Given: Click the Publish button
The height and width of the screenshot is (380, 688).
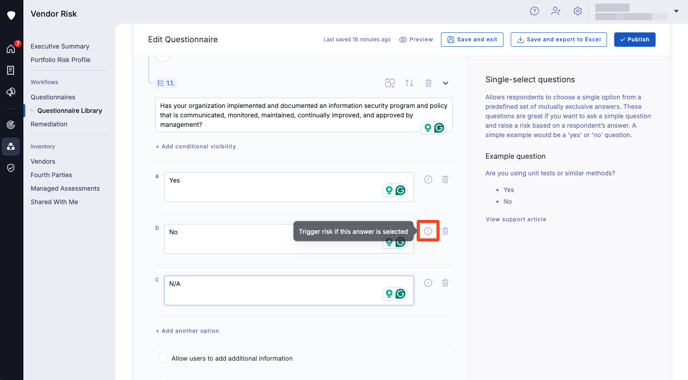Looking at the screenshot, I should [634, 39].
